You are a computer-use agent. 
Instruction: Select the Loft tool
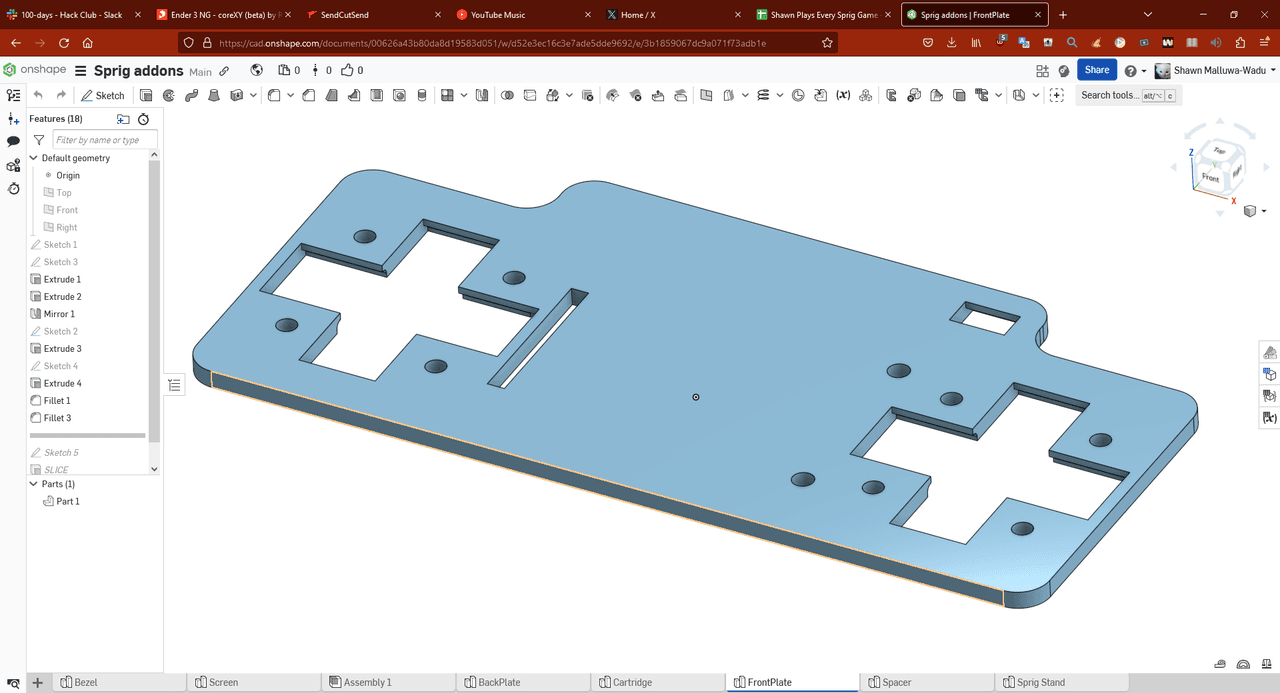[x=213, y=95]
